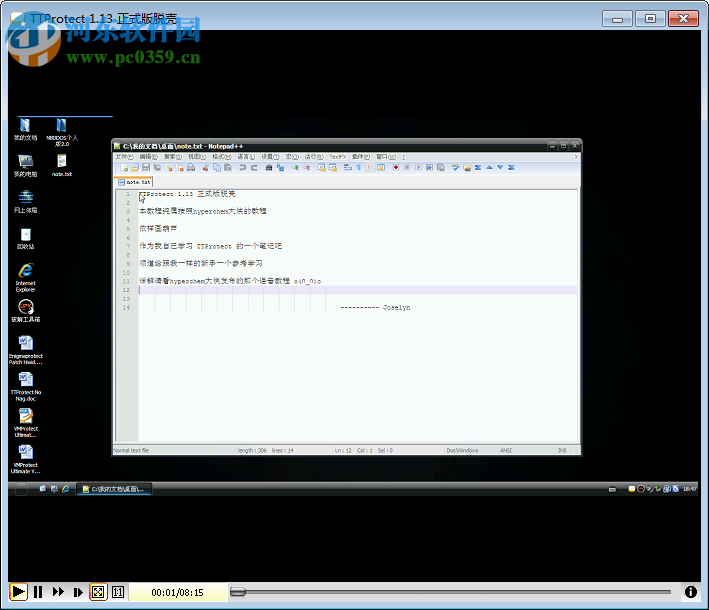
Task: Open the 视图 (View) menu in Notepad++
Action: coord(197,156)
